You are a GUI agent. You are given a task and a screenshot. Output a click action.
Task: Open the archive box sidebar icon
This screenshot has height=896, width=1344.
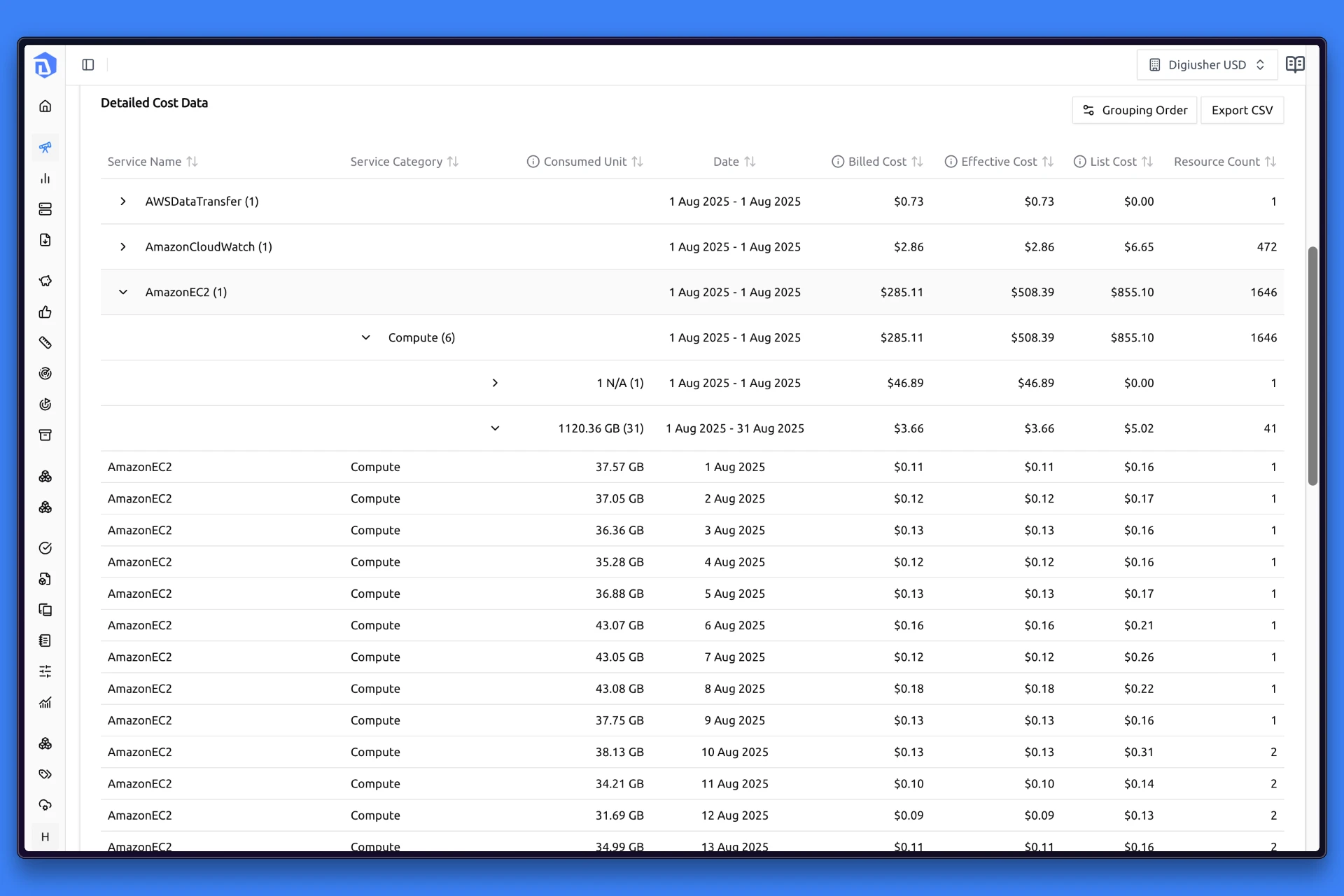(x=45, y=435)
